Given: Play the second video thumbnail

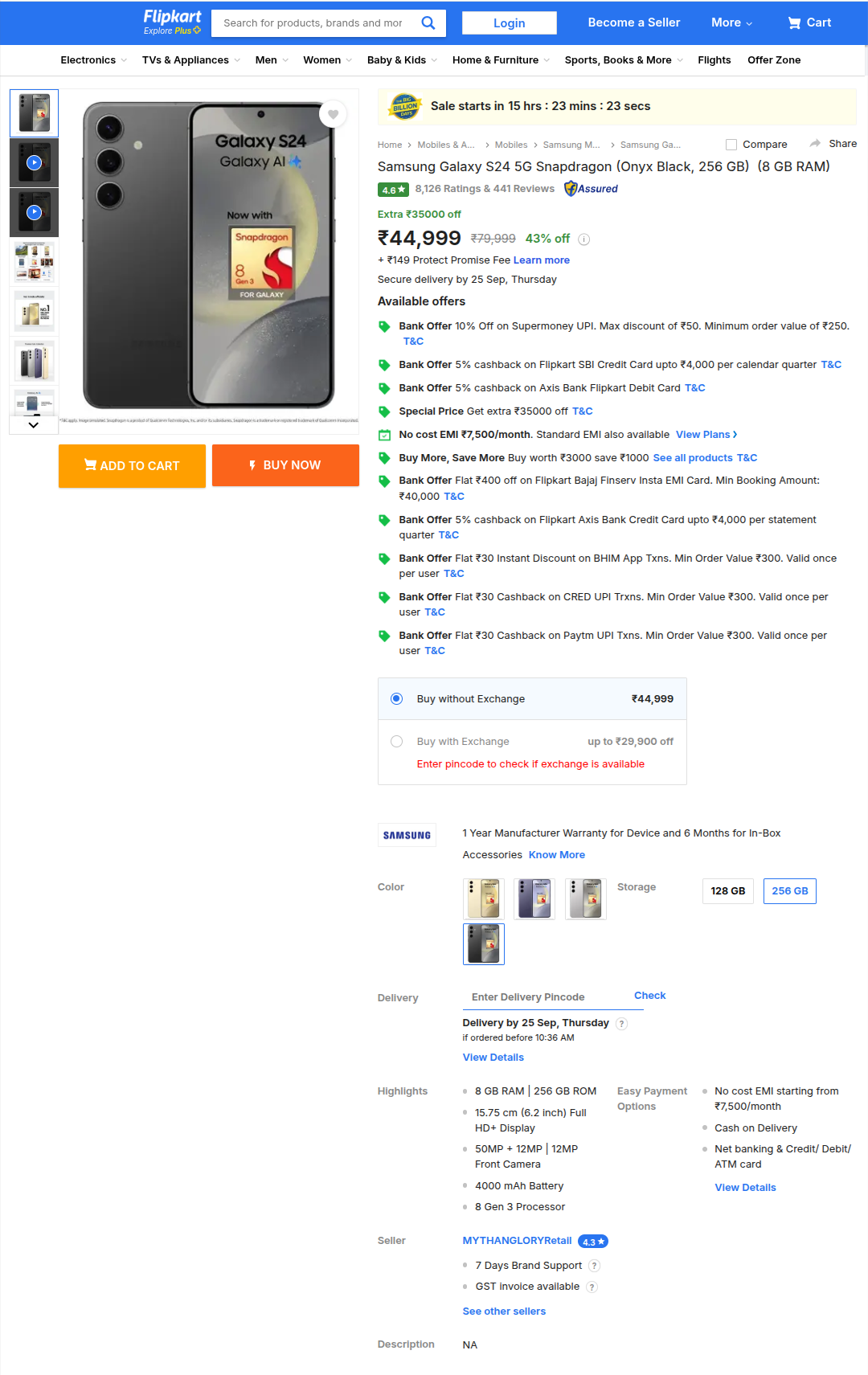Looking at the screenshot, I should [x=34, y=212].
